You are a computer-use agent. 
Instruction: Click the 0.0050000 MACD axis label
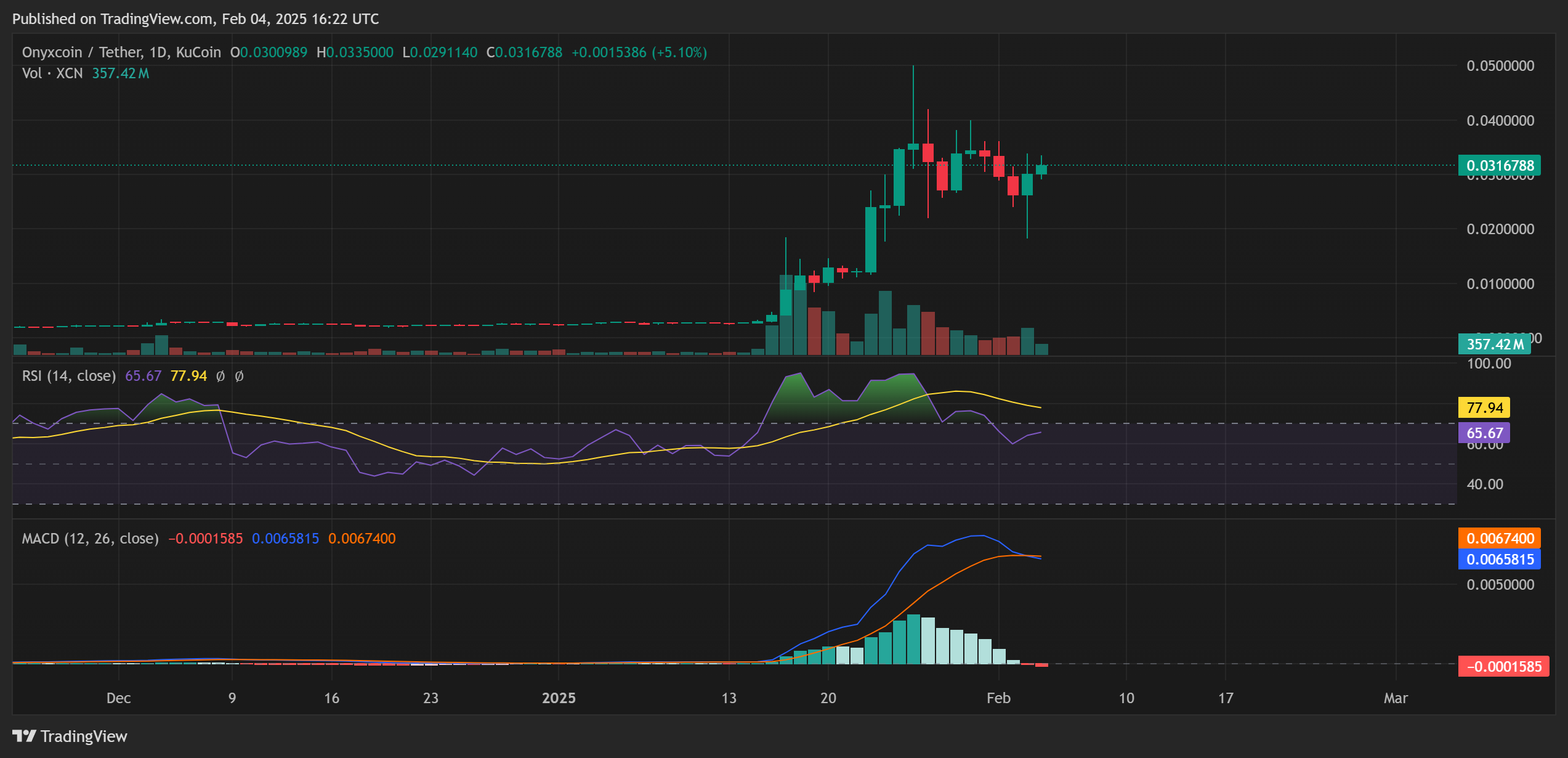(1500, 584)
